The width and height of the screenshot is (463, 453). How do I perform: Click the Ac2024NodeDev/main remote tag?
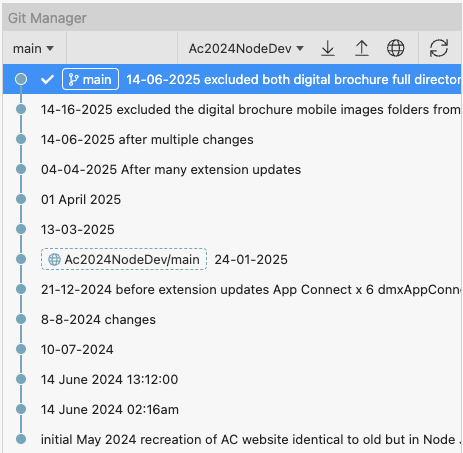click(124, 259)
